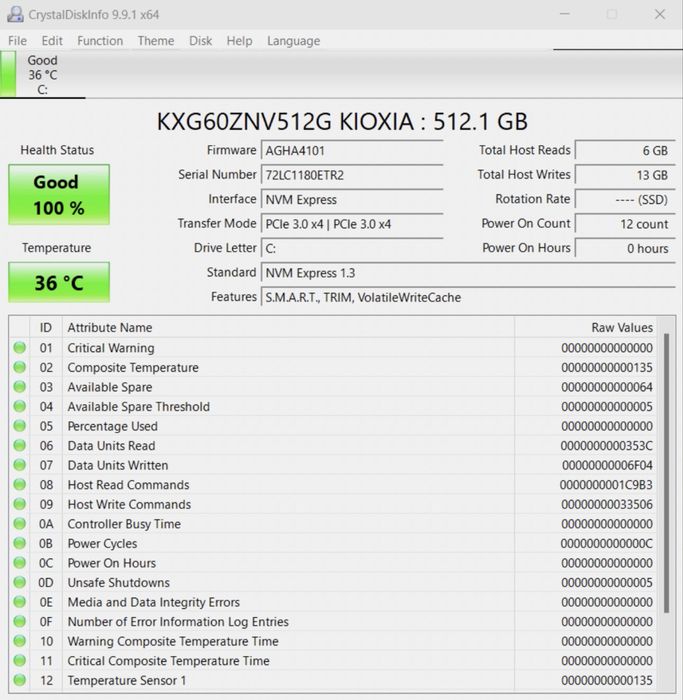
Task: Click status dot for Host Read Commands row
Action: pyautogui.click(x=20, y=484)
